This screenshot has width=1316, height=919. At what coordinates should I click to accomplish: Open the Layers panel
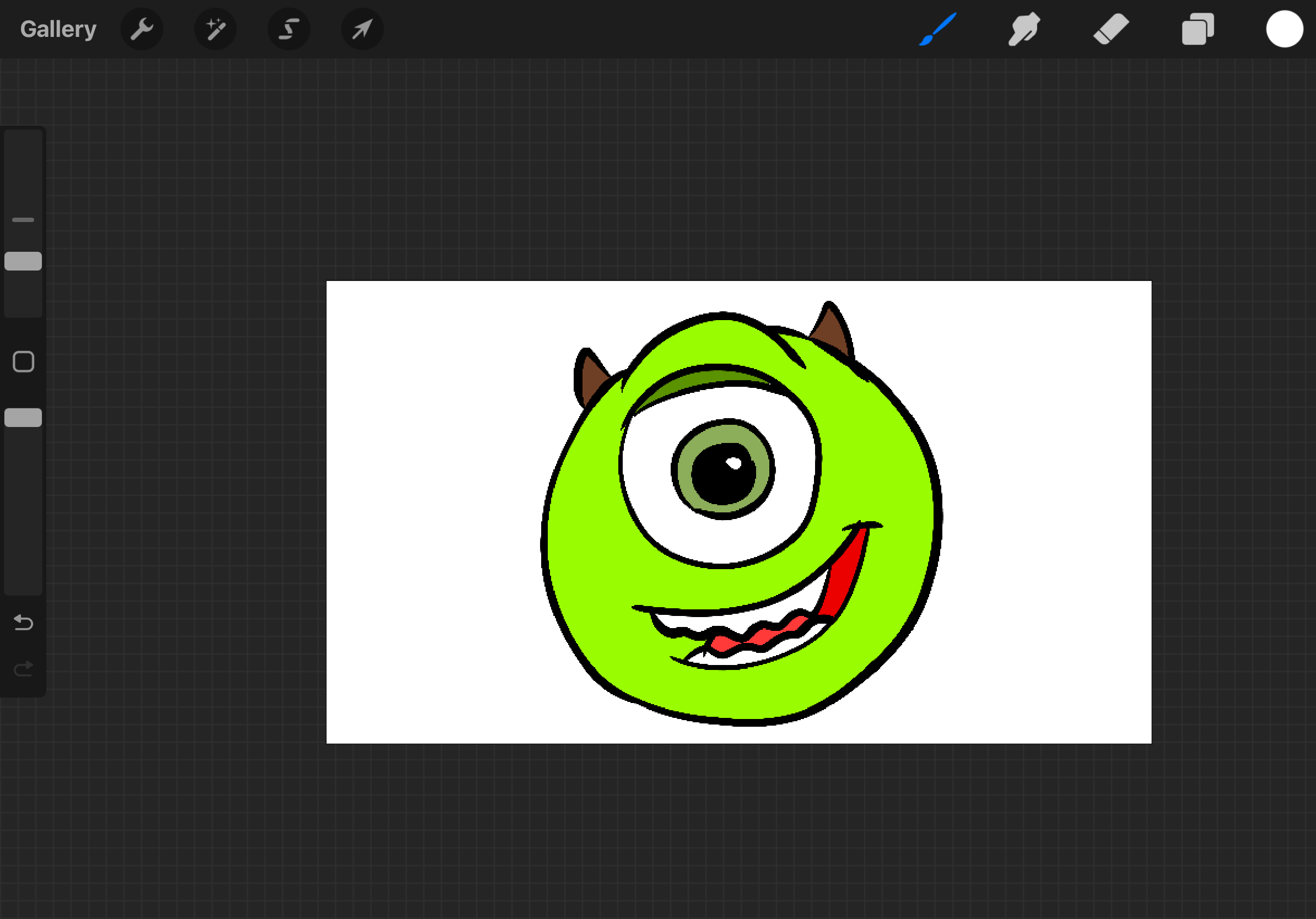[1198, 29]
